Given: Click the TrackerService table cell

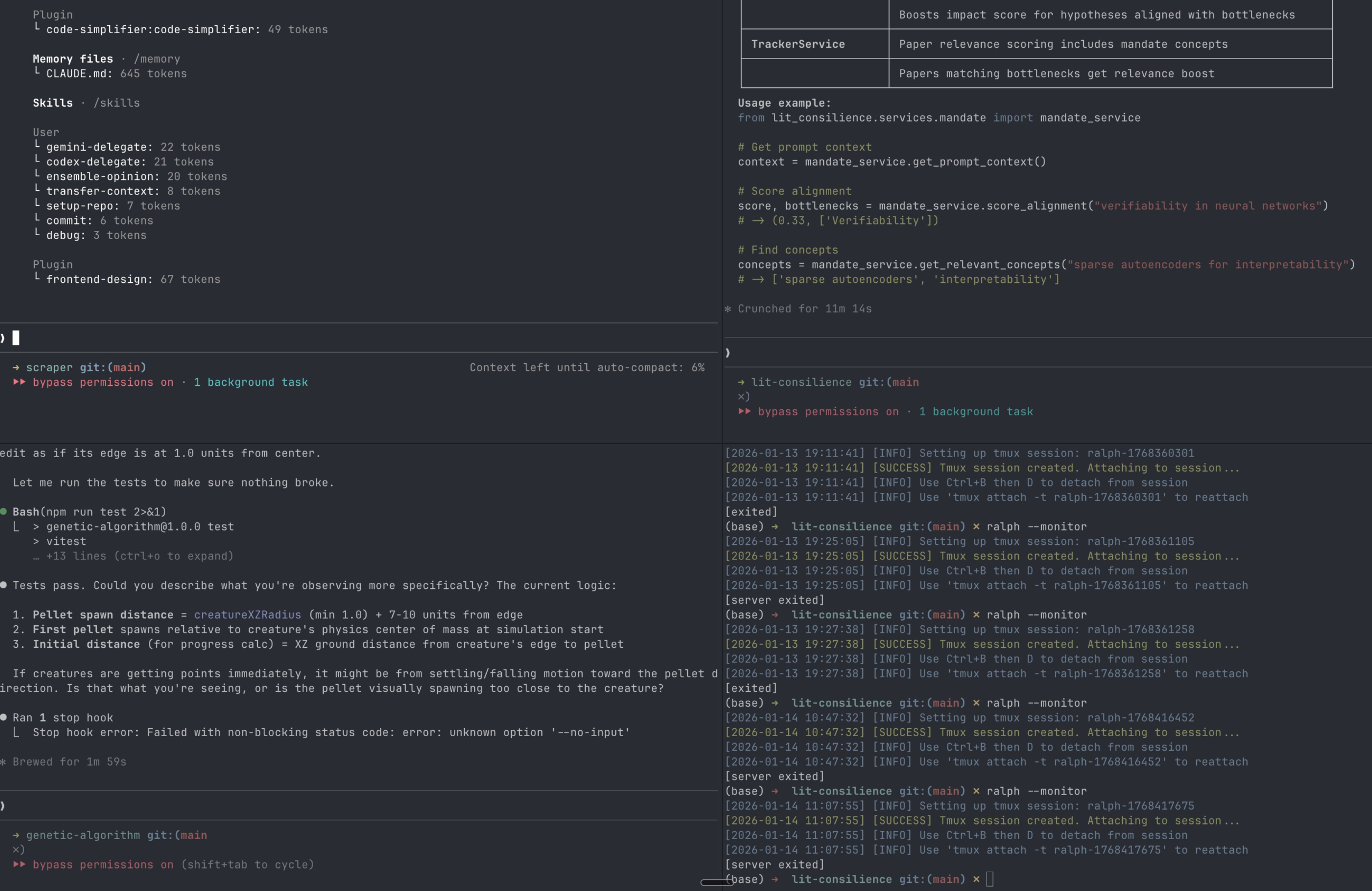Looking at the screenshot, I should pos(798,44).
